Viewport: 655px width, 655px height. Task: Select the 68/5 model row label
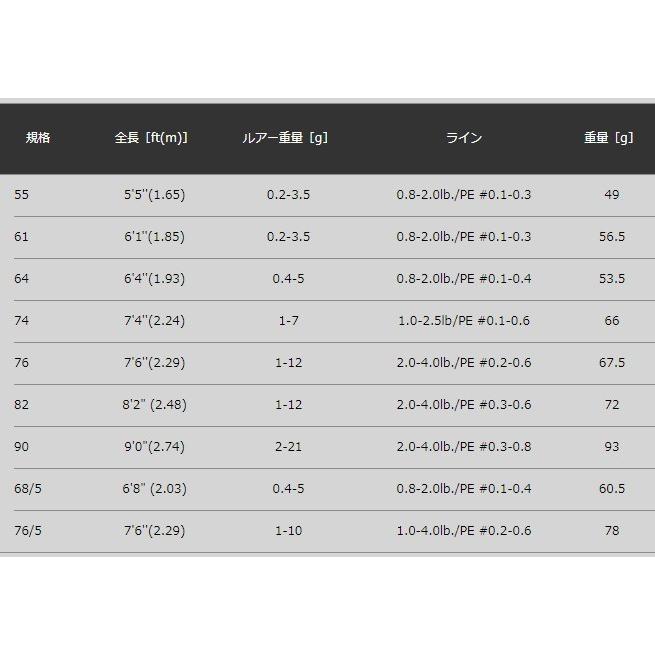[29, 489]
